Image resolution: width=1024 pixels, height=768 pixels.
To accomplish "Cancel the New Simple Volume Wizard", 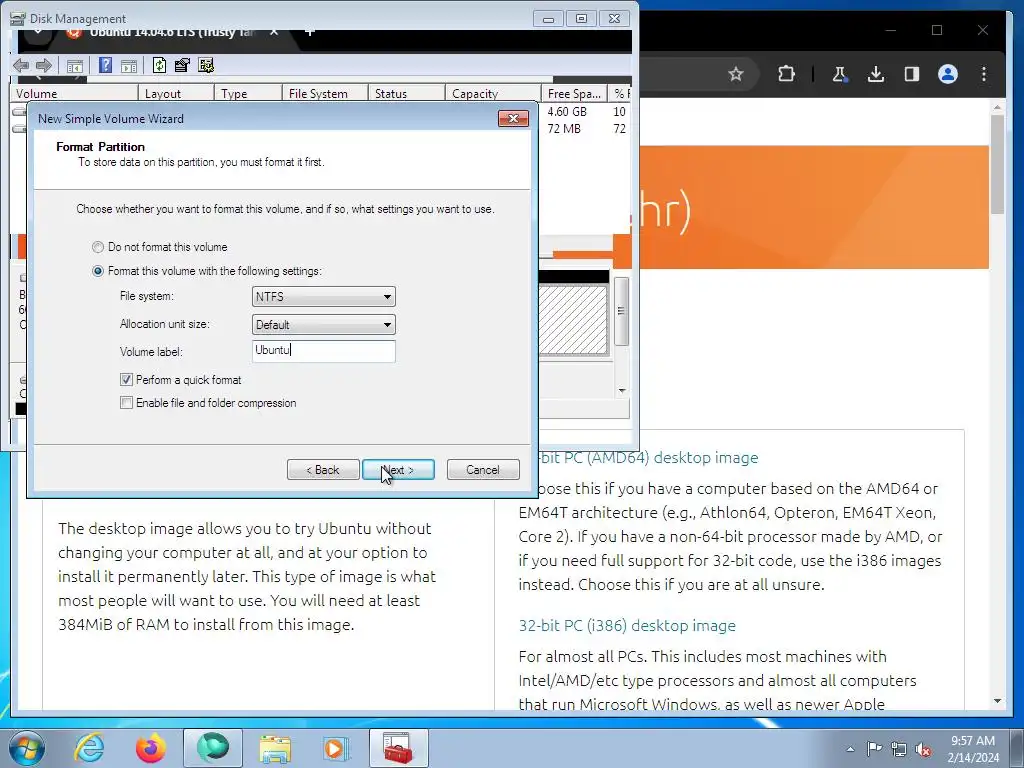I will coord(483,470).
